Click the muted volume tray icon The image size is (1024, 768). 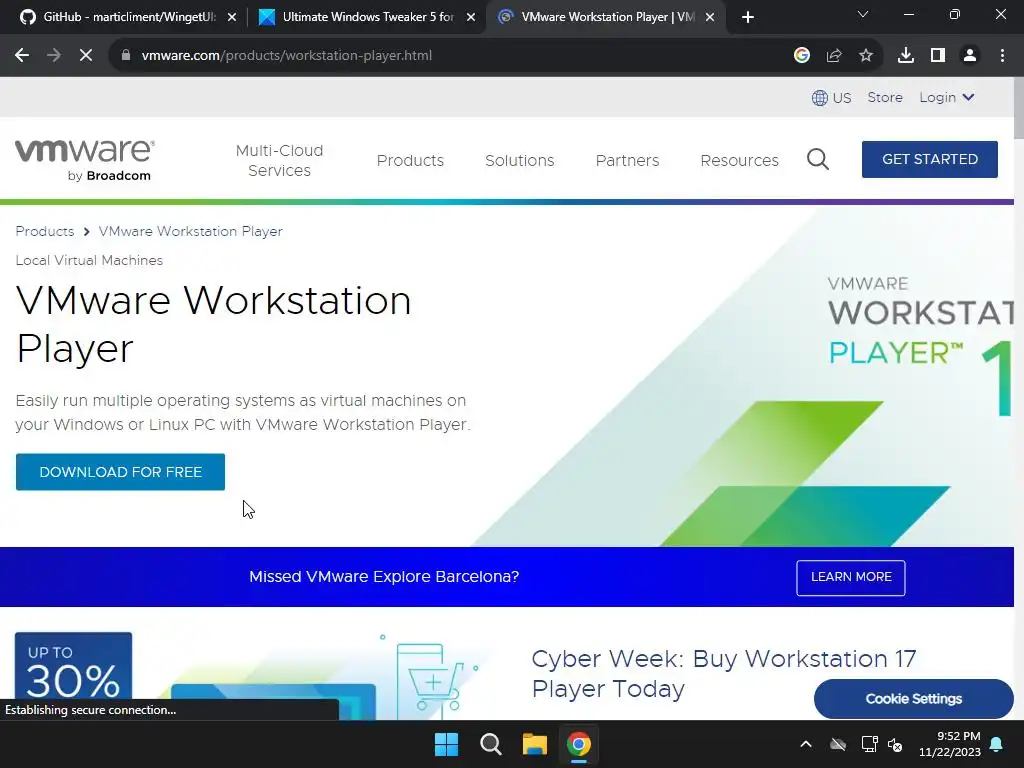(x=895, y=744)
